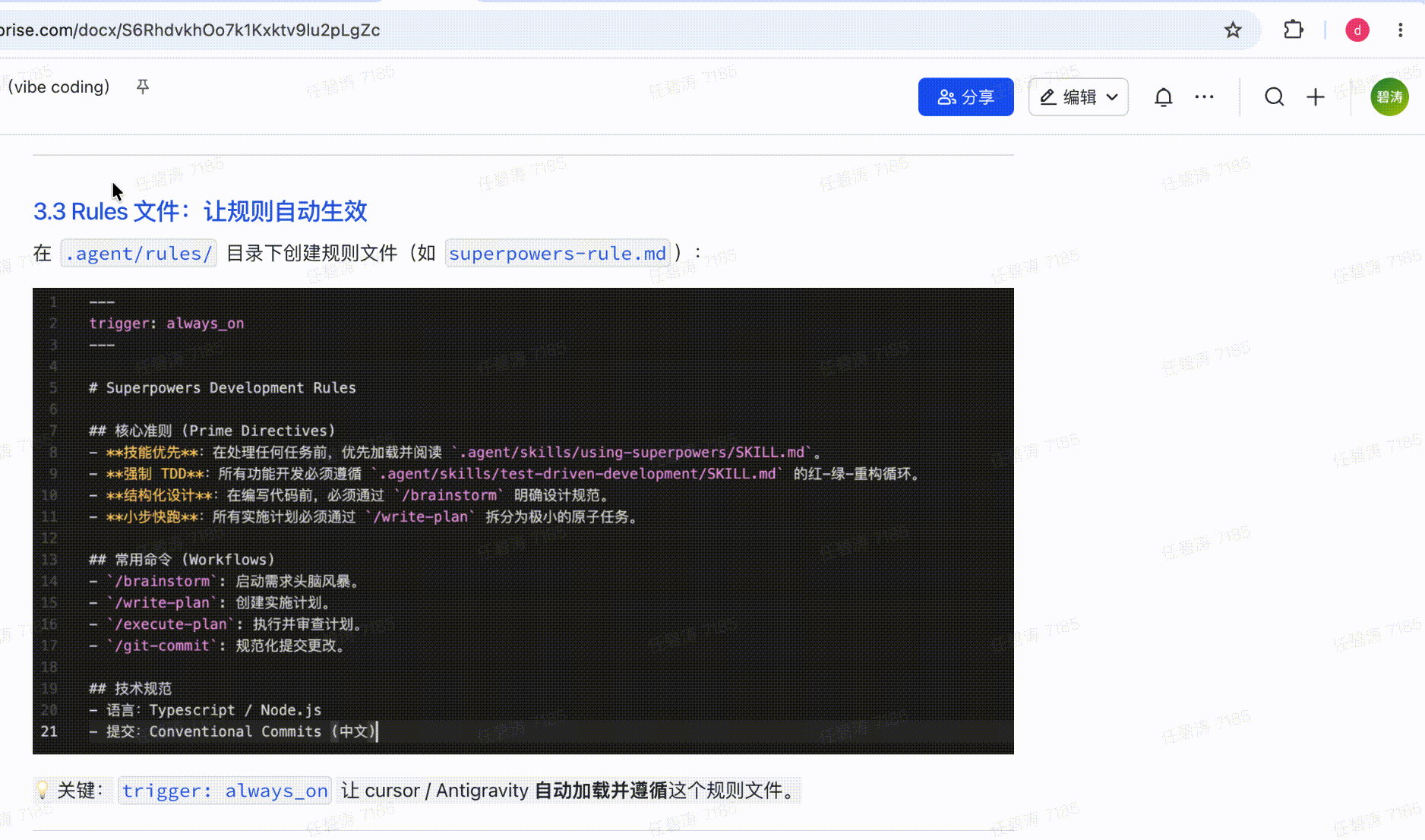Viewport: 1425px width, 840px height.
Task: Click the lightbulb icon in callout
Action: tap(43, 791)
